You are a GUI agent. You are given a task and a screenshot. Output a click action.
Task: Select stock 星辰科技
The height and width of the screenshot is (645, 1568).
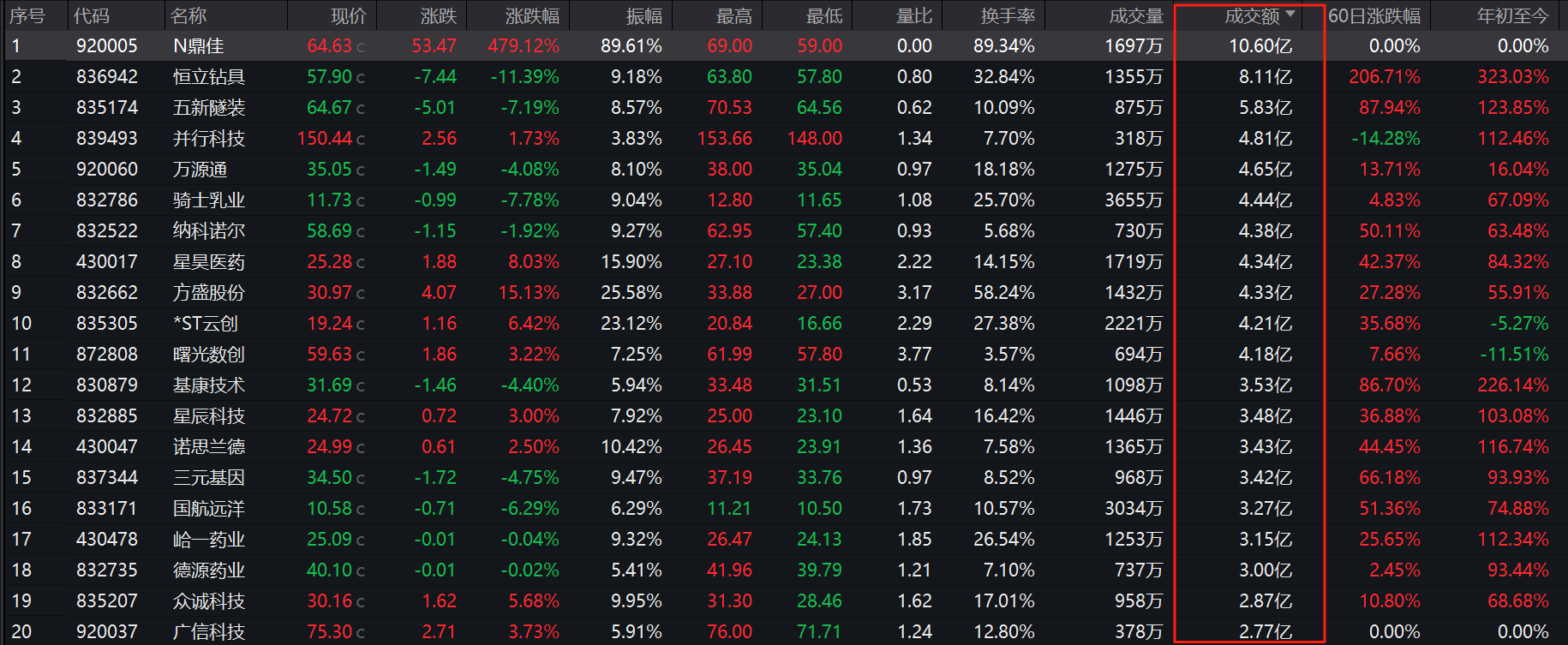pyautogui.click(x=209, y=416)
